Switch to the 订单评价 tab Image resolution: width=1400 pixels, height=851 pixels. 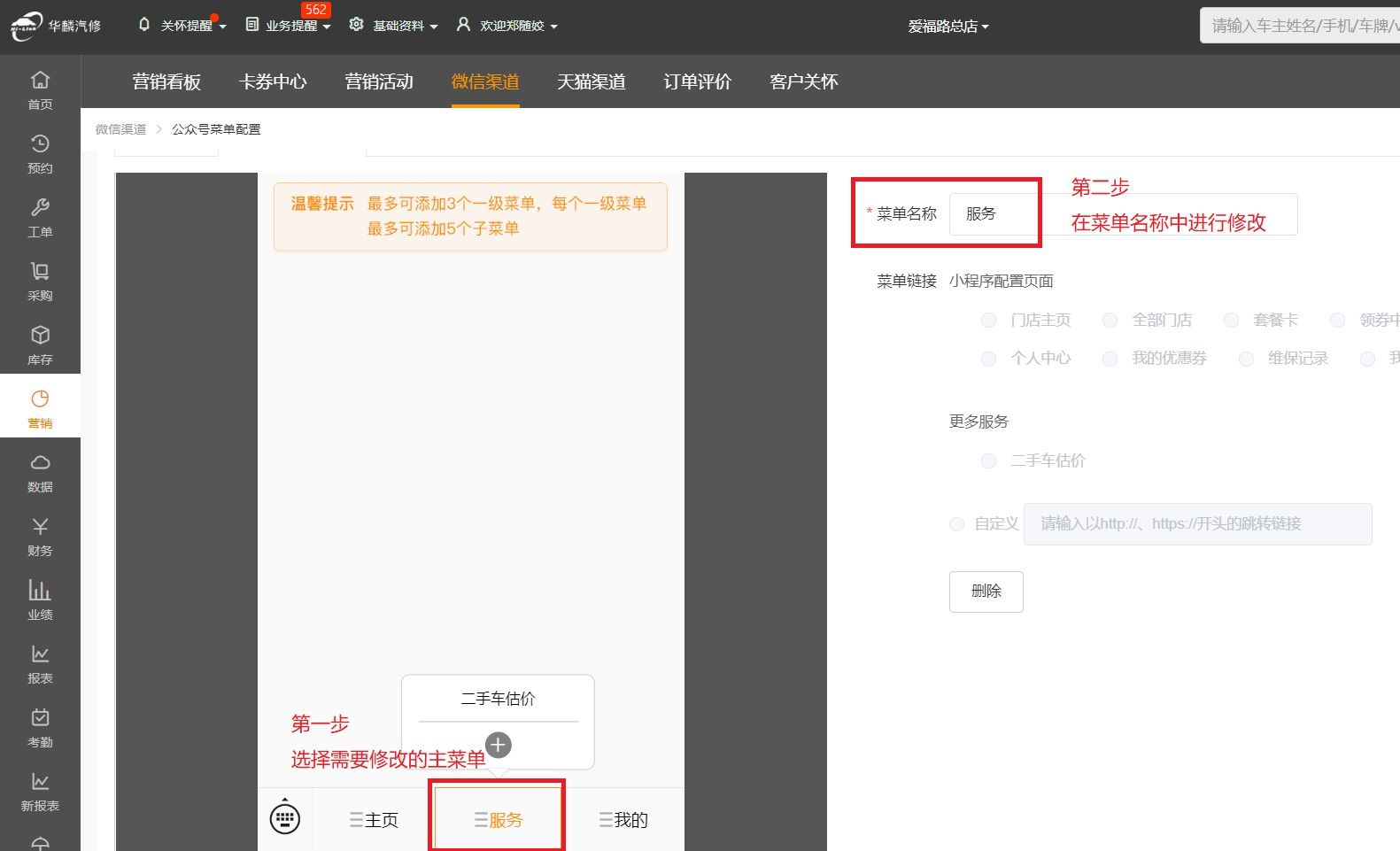point(698,81)
